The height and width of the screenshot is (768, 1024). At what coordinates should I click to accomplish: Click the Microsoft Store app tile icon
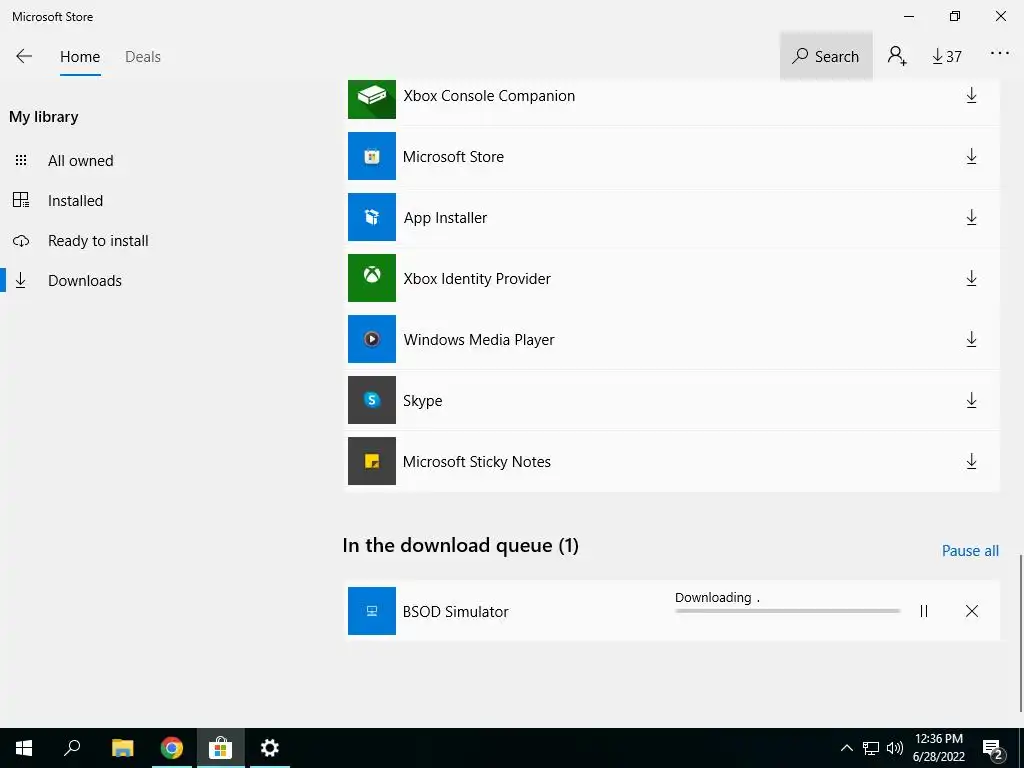tap(372, 156)
